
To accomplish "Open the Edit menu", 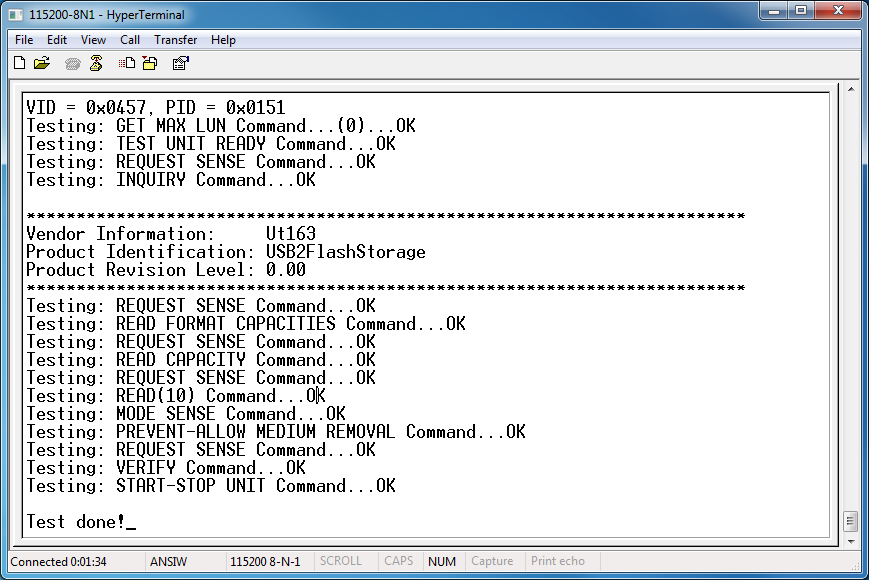I will click(57, 40).
